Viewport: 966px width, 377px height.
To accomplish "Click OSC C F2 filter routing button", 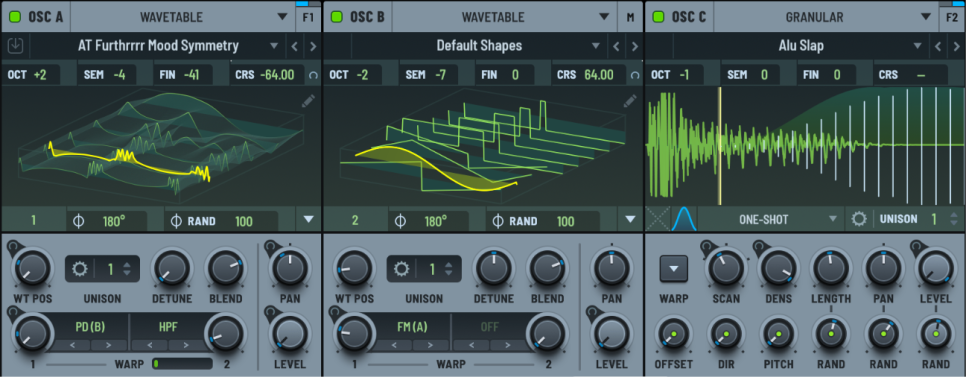I will point(952,17).
